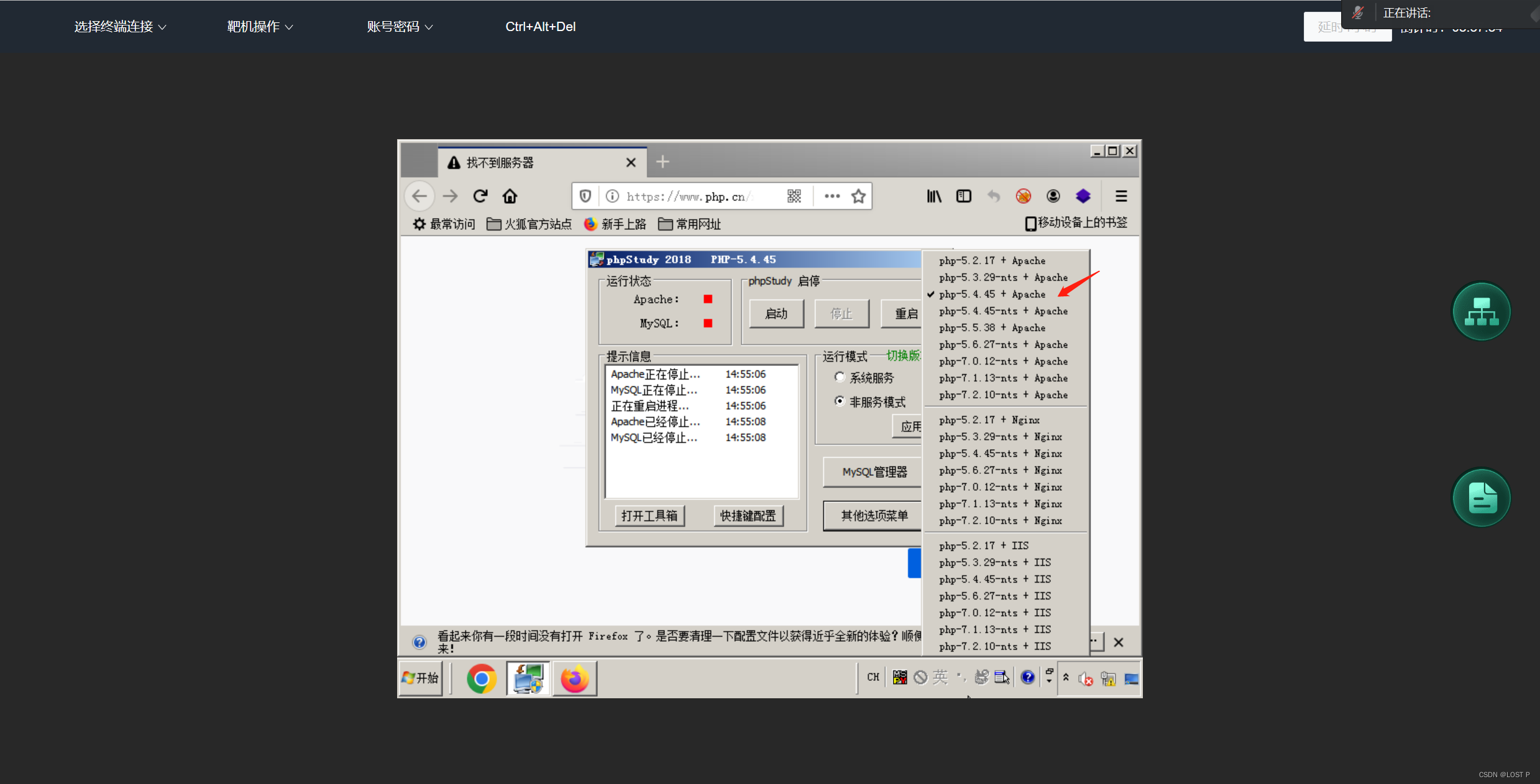Open page actions three-dot menu
This screenshot has width=1540, height=784.
click(832, 196)
